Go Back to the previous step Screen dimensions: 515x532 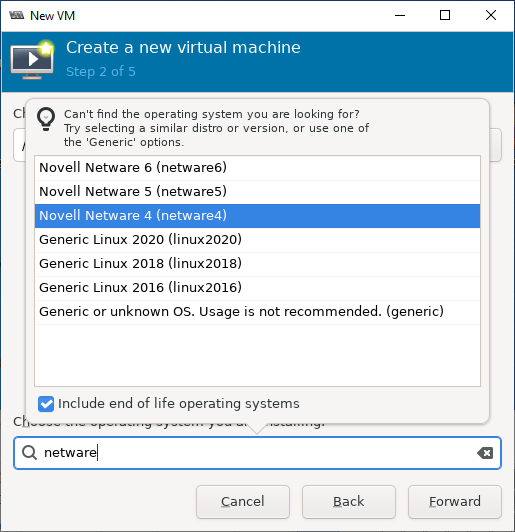click(x=349, y=502)
